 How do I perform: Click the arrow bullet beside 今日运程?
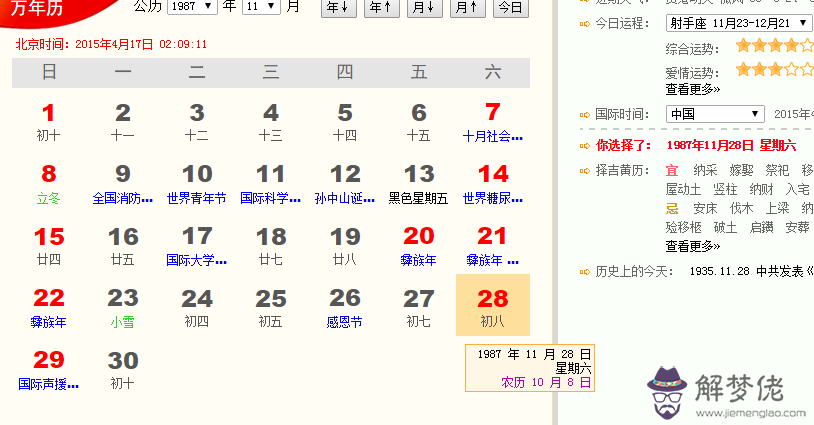(x=585, y=23)
